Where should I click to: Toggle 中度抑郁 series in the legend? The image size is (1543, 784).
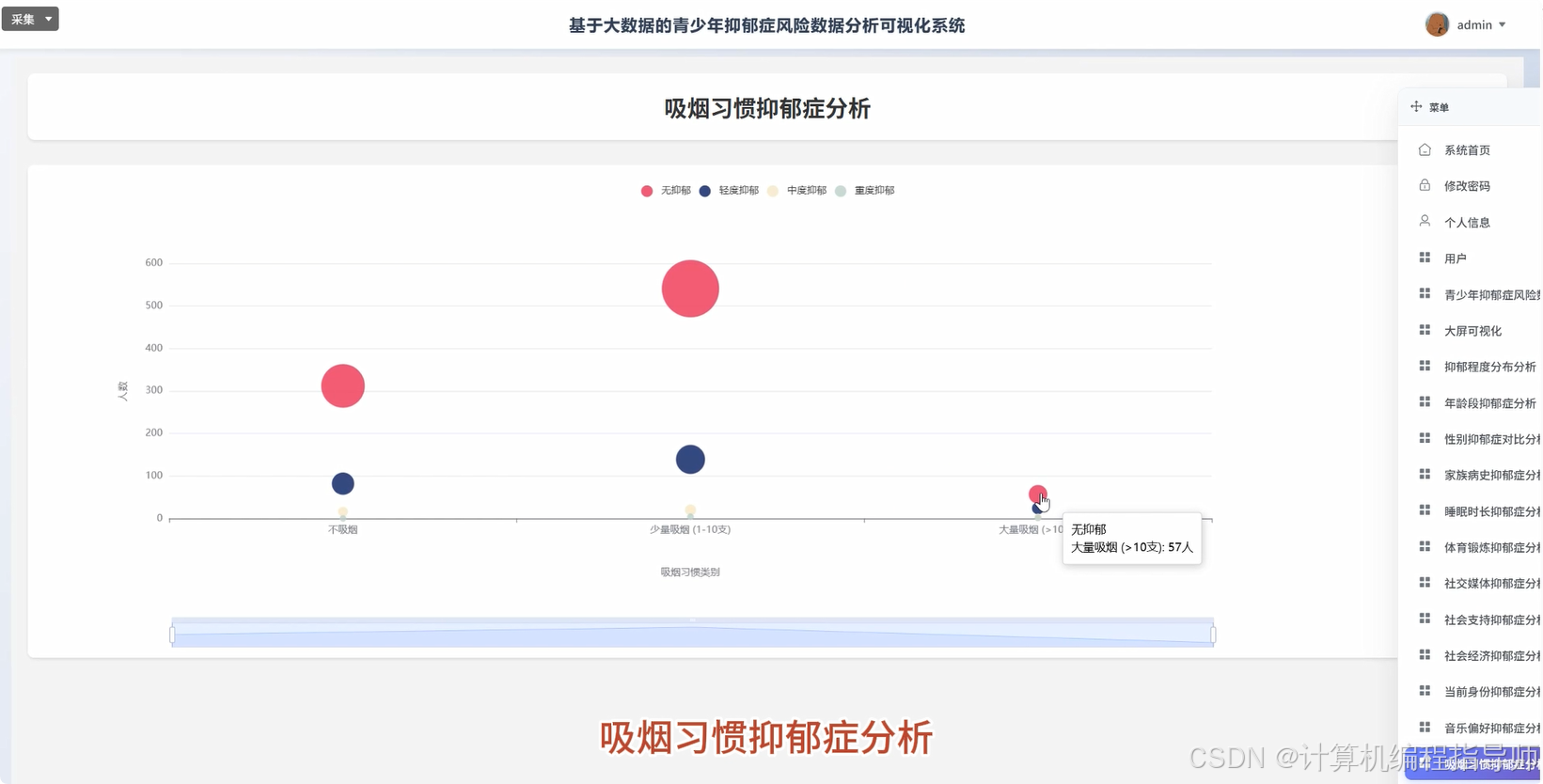pos(796,191)
